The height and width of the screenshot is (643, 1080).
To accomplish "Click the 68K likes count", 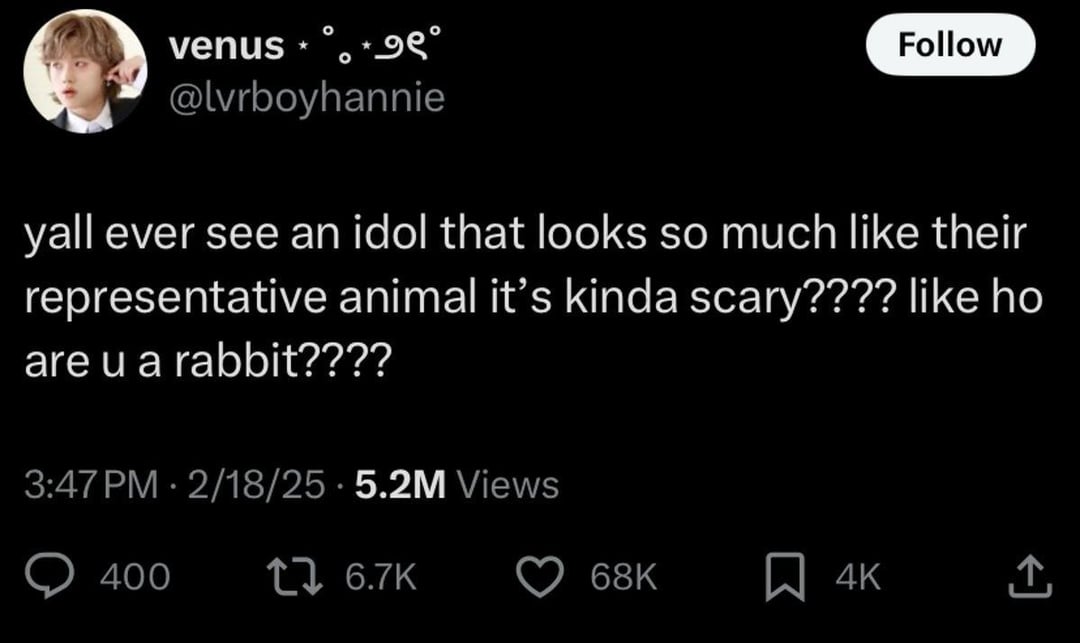I will pyautogui.click(x=624, y=576).
